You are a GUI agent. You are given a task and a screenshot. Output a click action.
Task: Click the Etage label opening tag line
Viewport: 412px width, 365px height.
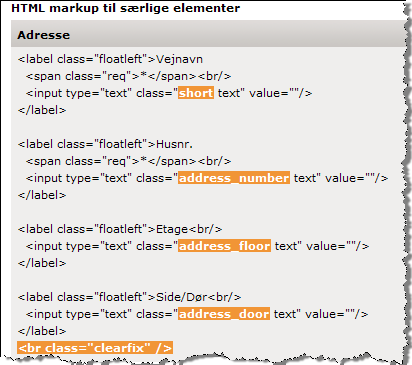[120, 229]
